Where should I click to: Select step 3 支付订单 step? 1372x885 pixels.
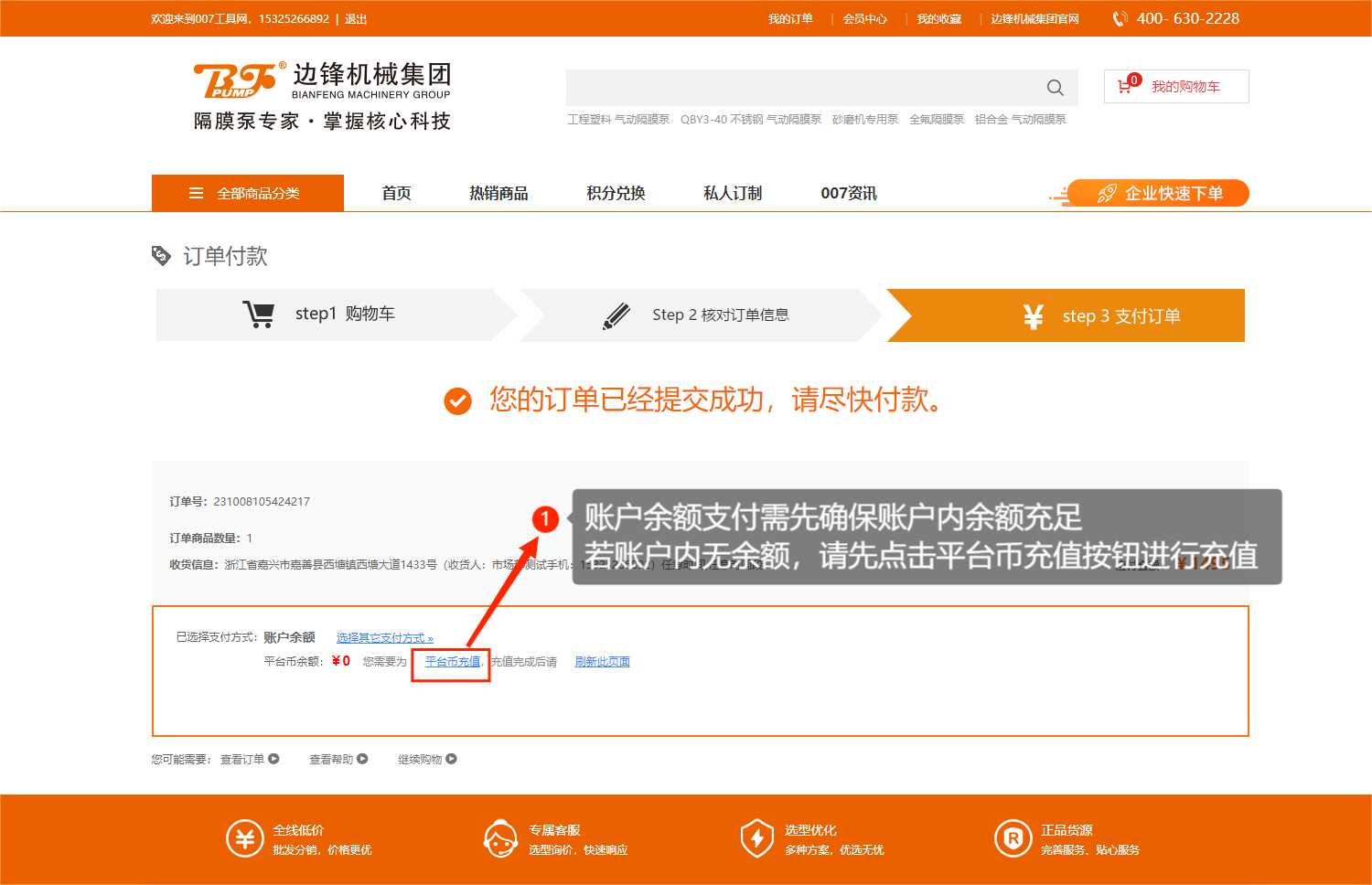1067,315
